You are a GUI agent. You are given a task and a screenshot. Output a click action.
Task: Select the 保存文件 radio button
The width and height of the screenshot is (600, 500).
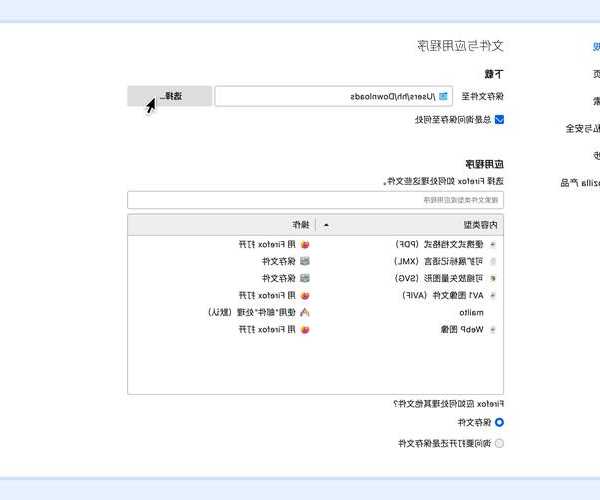(499, 423)
